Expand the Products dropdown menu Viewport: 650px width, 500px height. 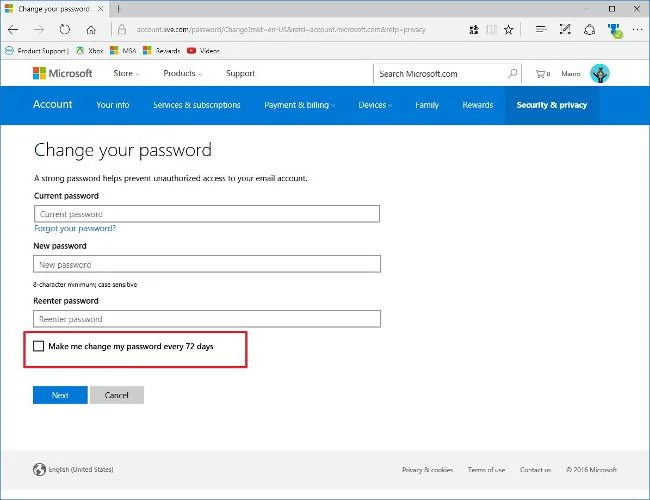click(x=182, y=73)
